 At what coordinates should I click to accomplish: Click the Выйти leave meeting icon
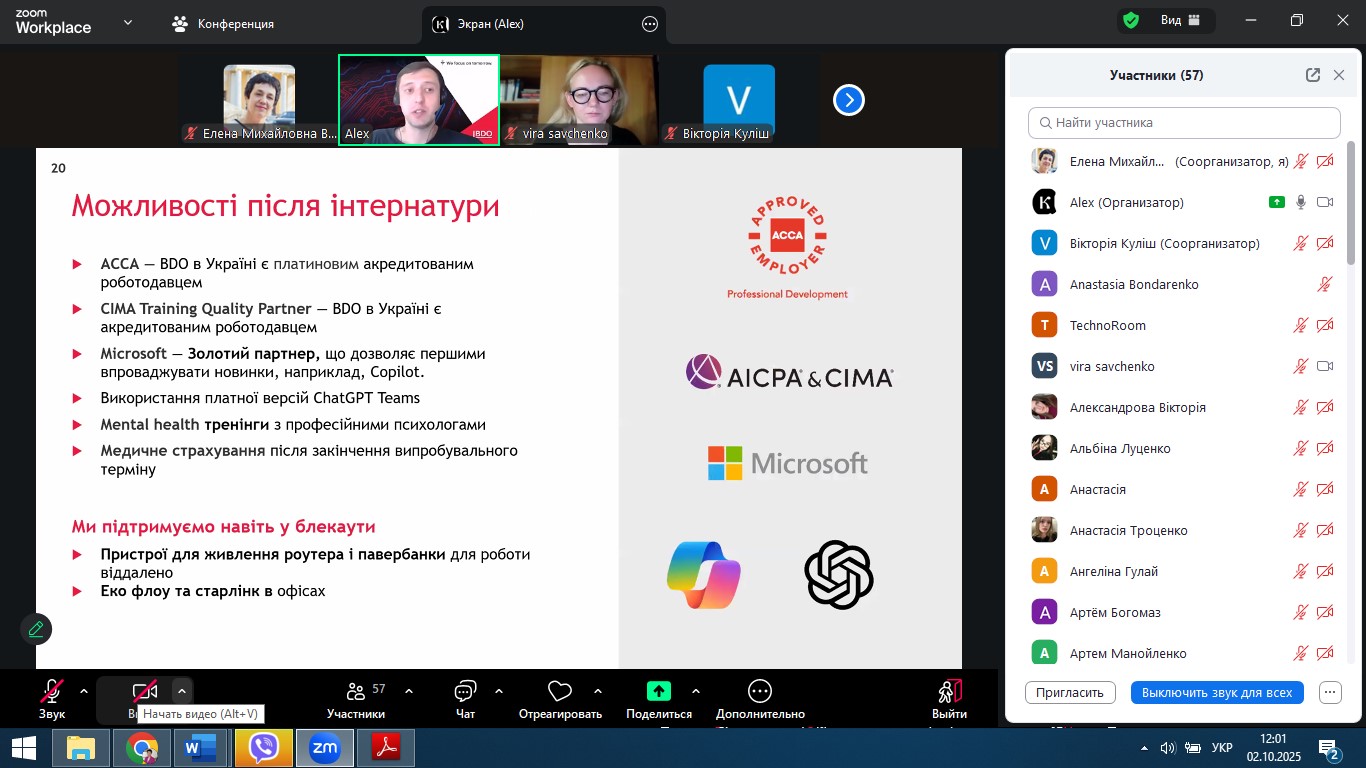949,691
